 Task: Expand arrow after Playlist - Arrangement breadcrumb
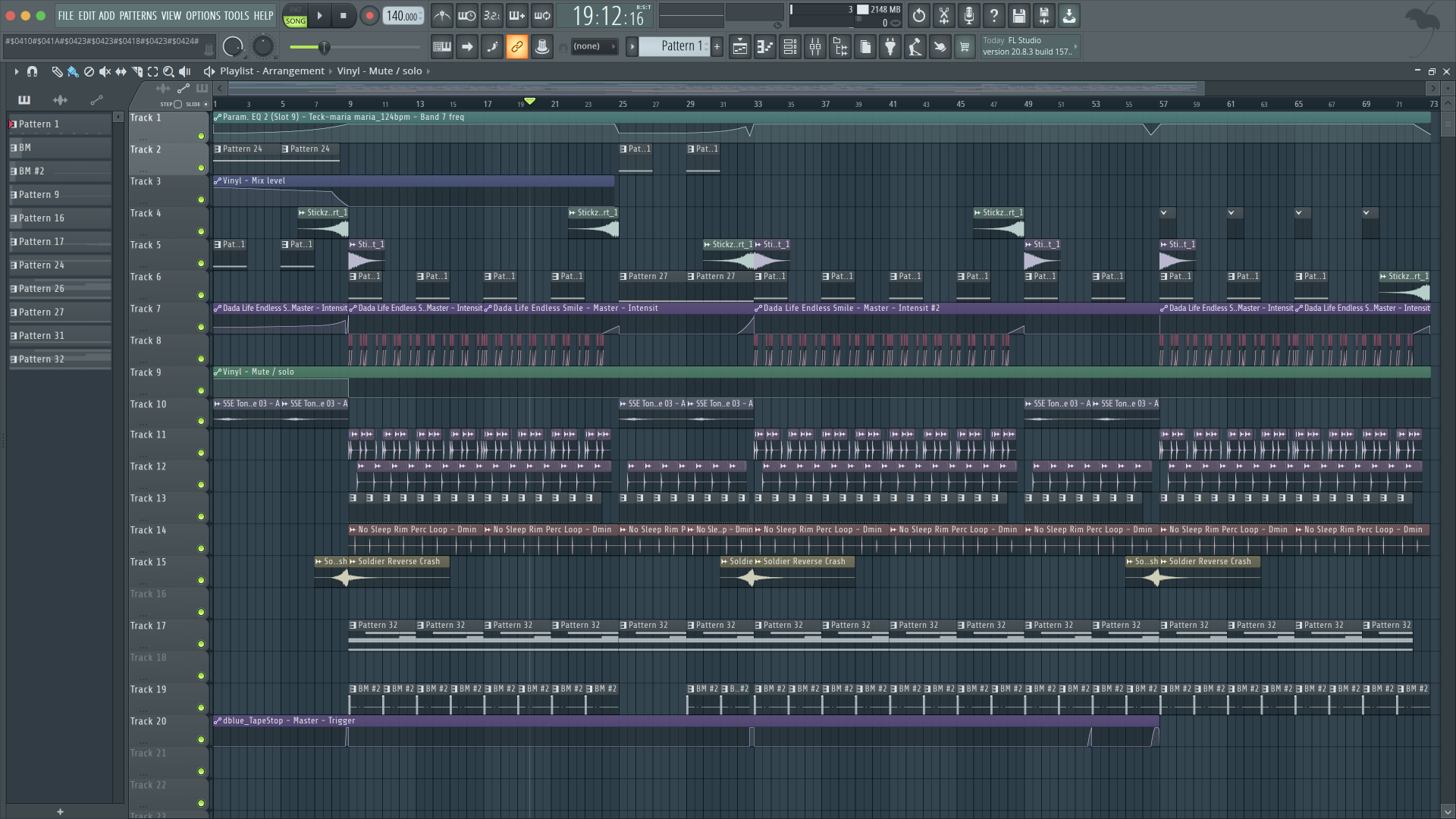[331, 71]
